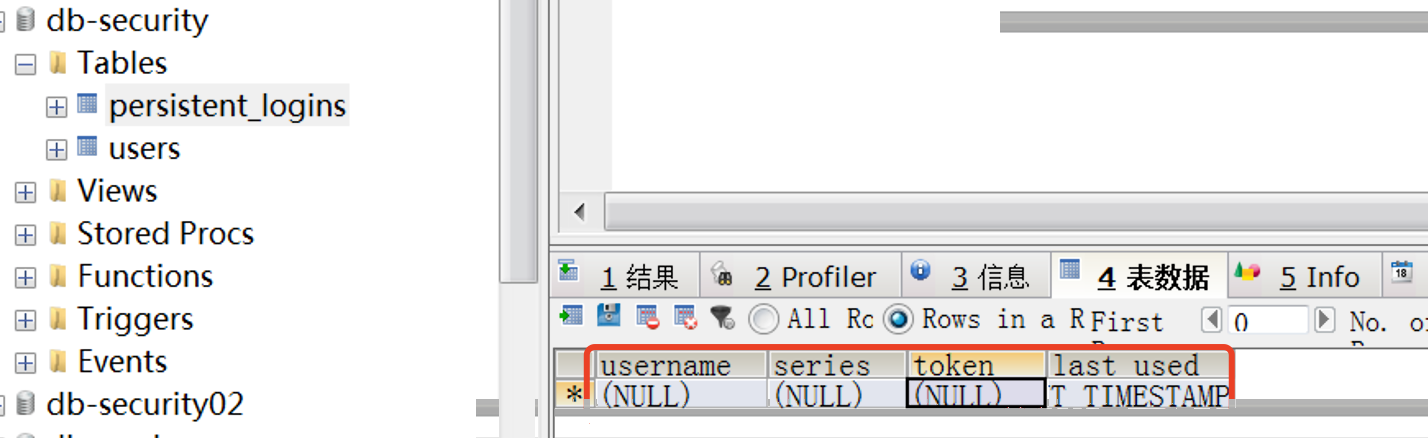
Task: Click the horizontal scrollbar left arrow
Action: point(579,212)
